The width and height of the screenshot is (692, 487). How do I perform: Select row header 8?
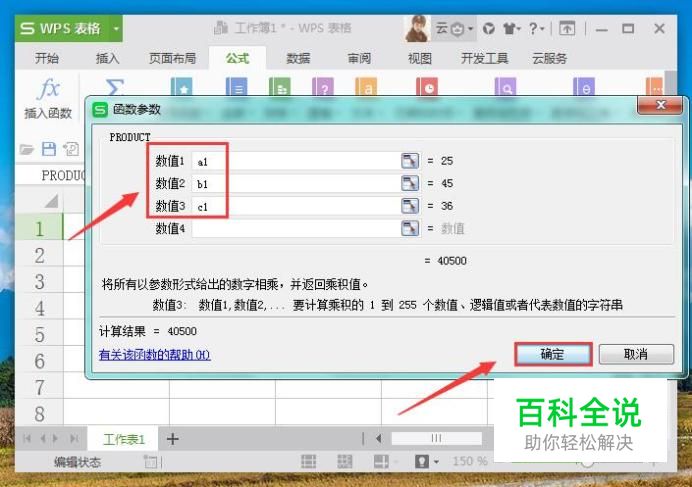(40, 414)
